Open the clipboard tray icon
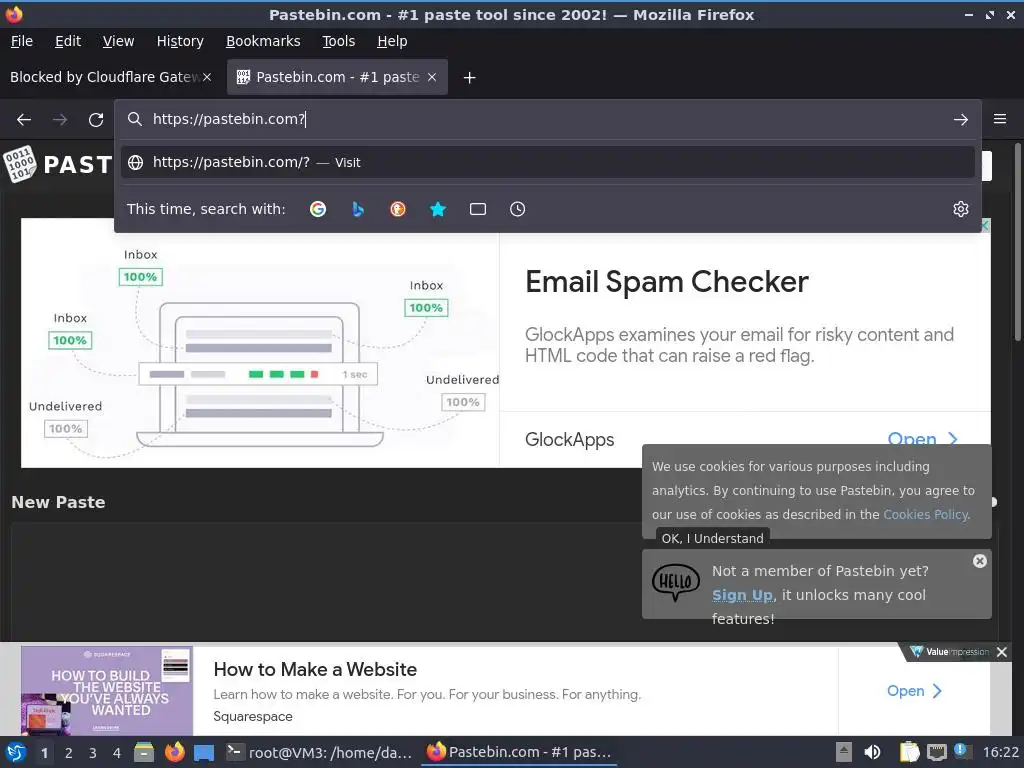Image resolution: width=1024 pixels, height=768 pixels. pyautogui.click(x=909, y=752)
